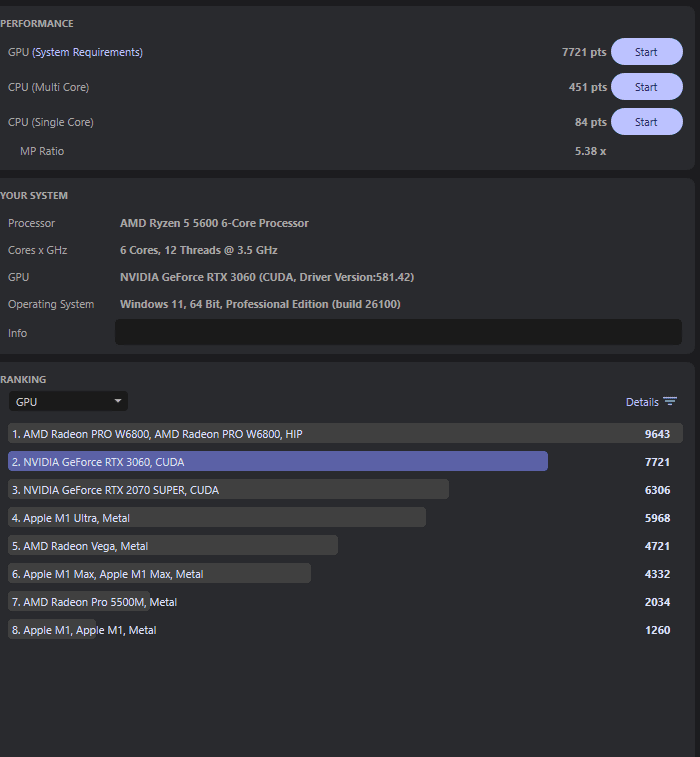Open the System Requirements link
Image resolution: width=700 pixels, height=757 pixels.
click(x=87, y=52)
